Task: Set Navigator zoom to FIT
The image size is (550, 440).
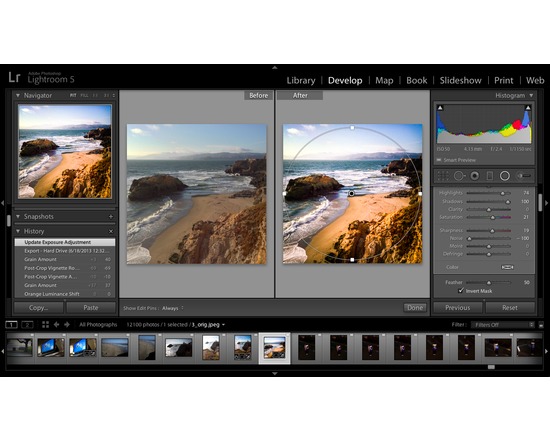Action: tap(73, 95)
